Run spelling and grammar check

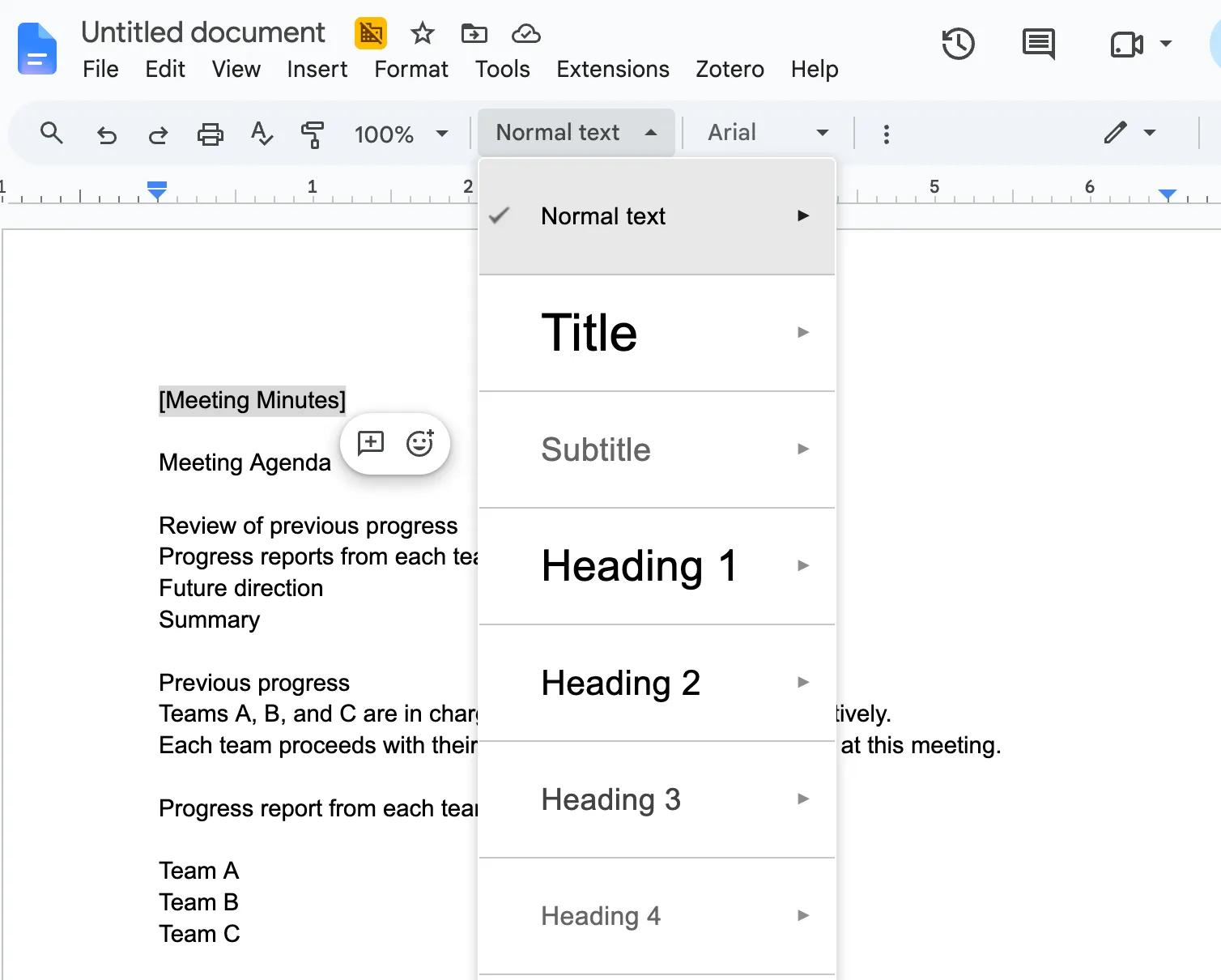(262, 134)
